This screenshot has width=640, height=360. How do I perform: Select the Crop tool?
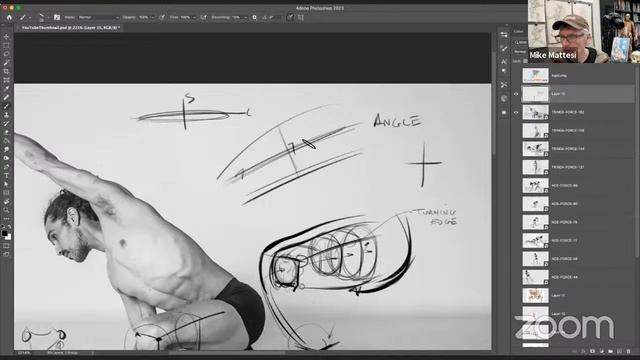[x=6, y=71]
